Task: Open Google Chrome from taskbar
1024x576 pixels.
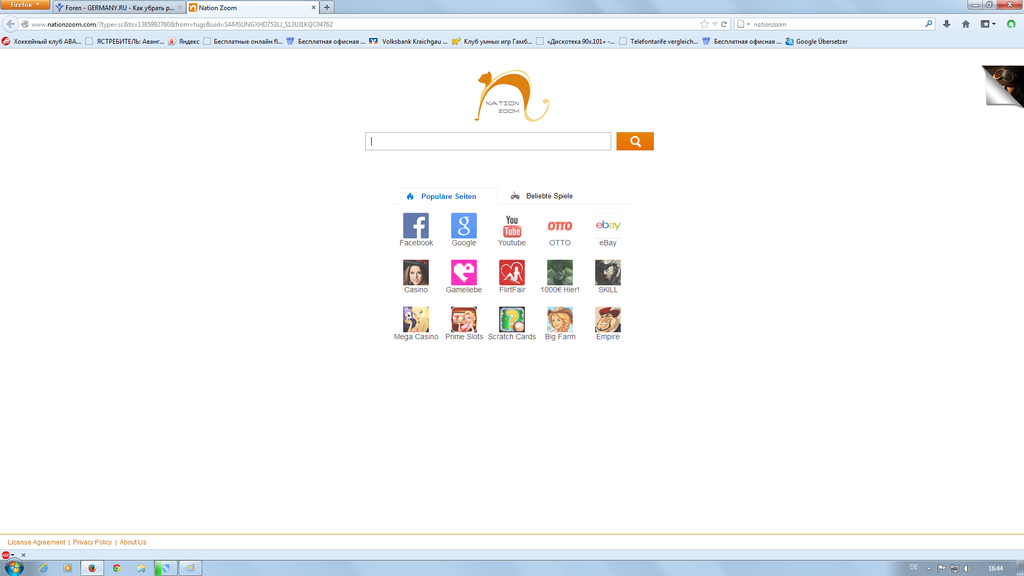Action: tap(116, 568)
